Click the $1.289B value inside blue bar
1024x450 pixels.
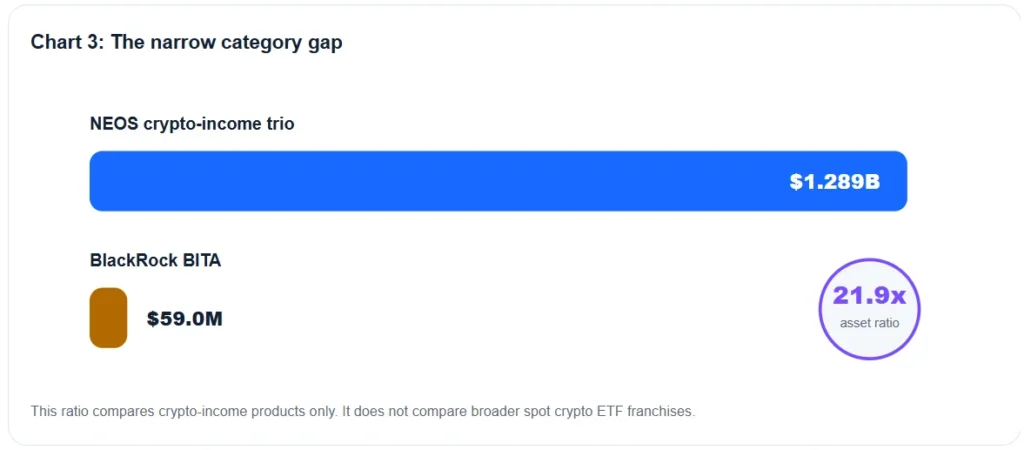835,182
